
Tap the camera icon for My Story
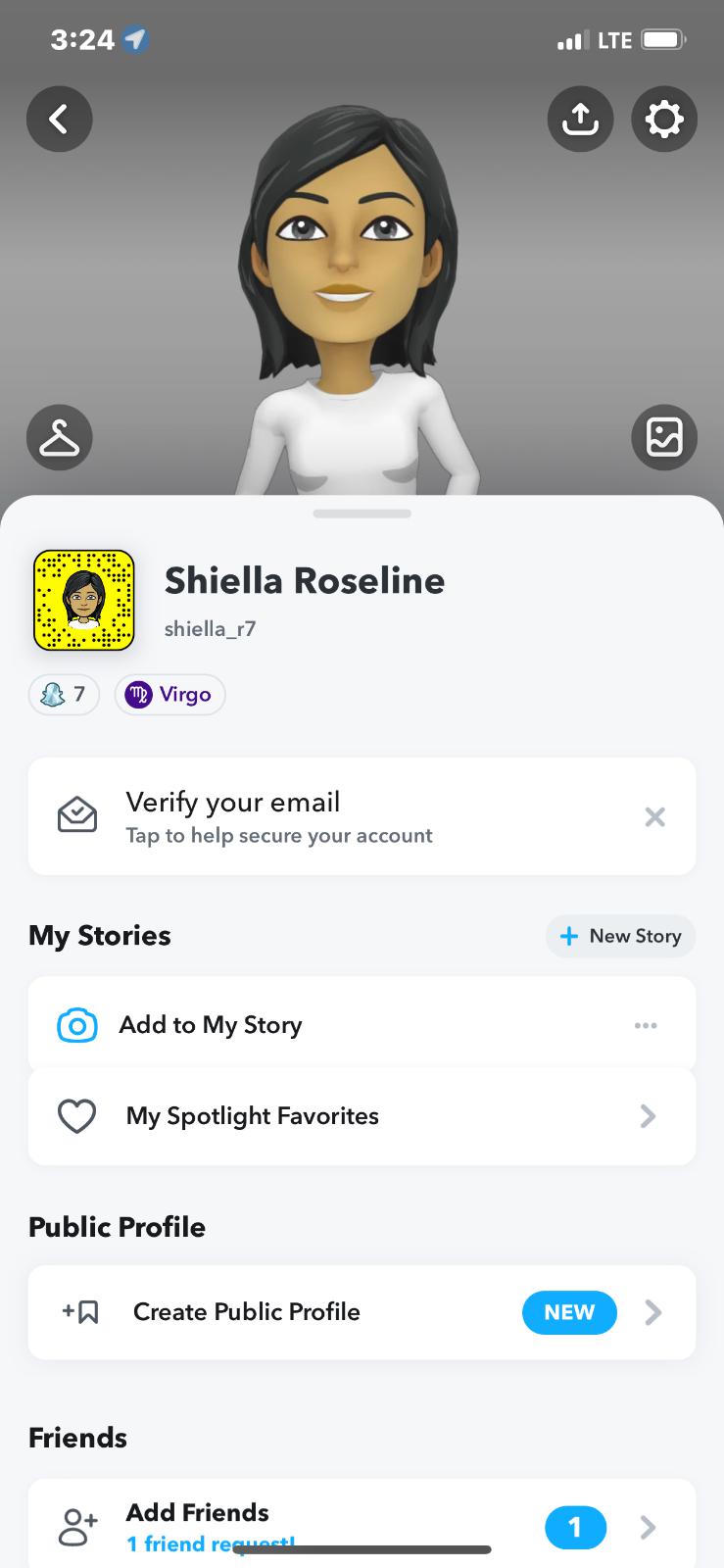click(77, 1025)
